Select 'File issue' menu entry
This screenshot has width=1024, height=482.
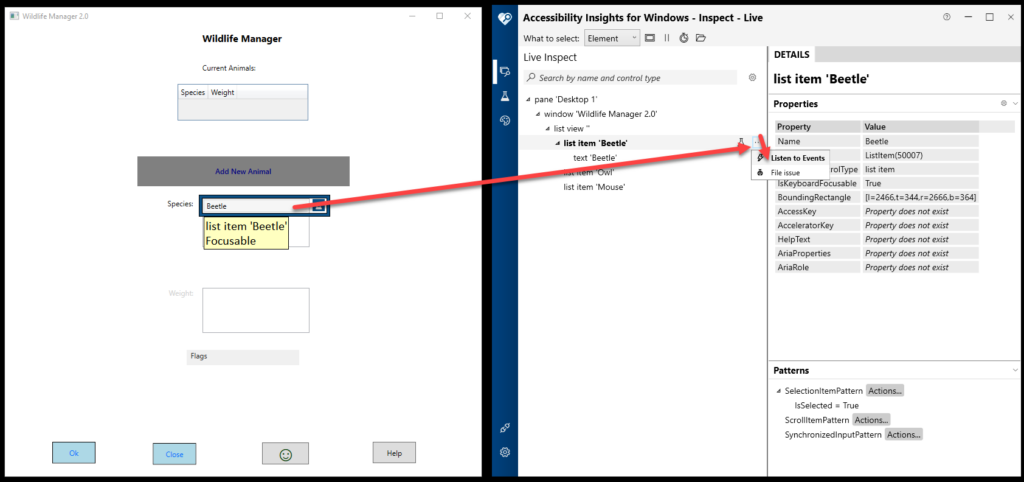[791, 173]
